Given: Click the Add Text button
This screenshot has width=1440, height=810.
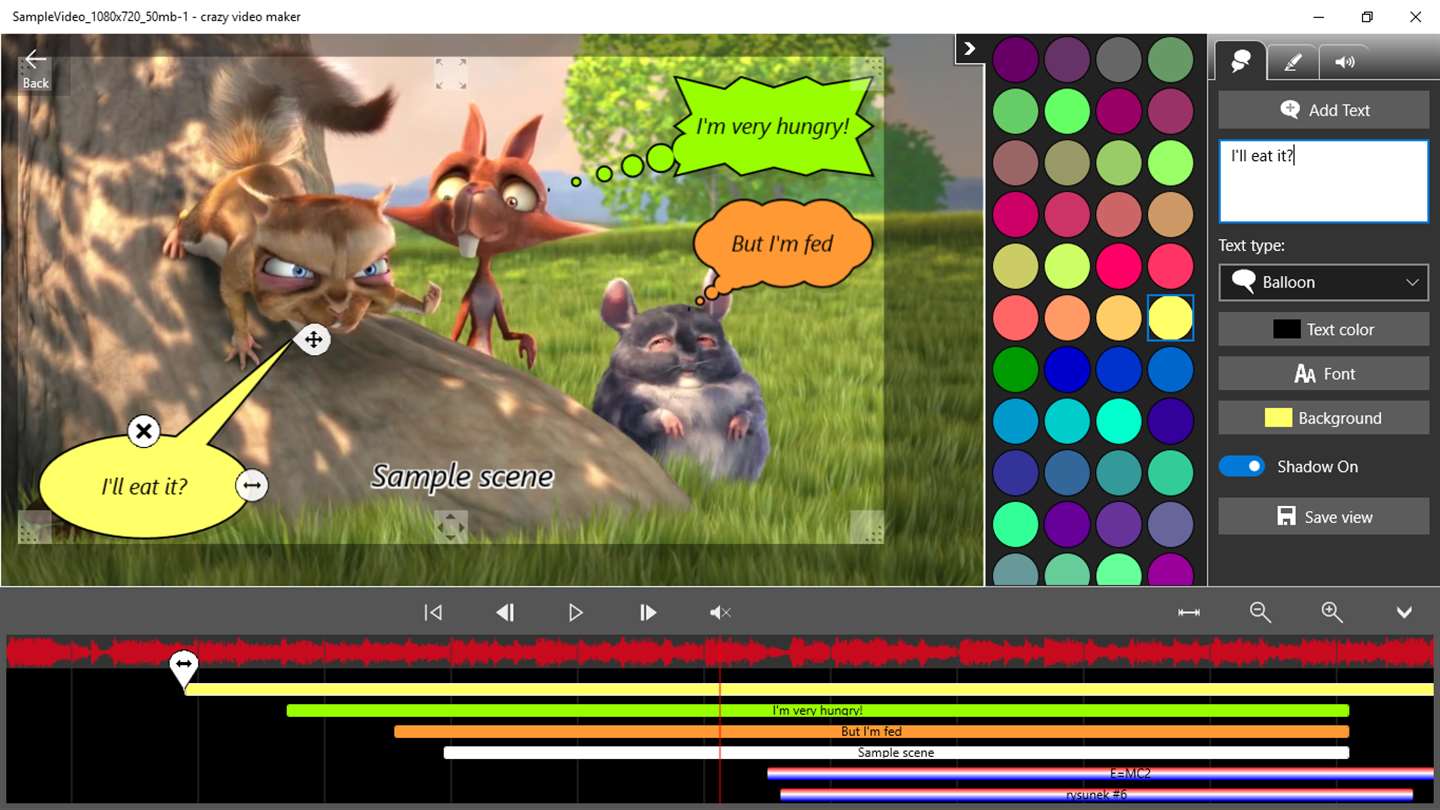Looking at the screenshot, I should click(1323, 110).
